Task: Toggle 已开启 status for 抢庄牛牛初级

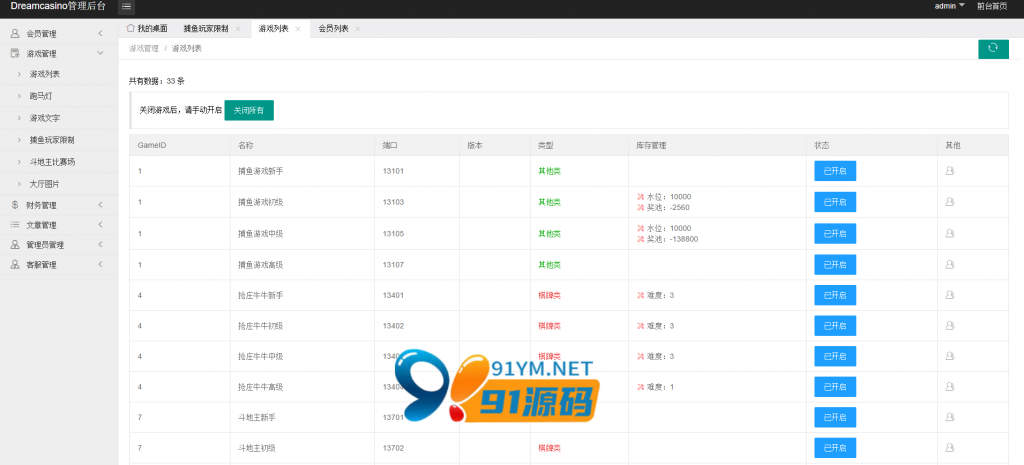Action: pos(835,326)
